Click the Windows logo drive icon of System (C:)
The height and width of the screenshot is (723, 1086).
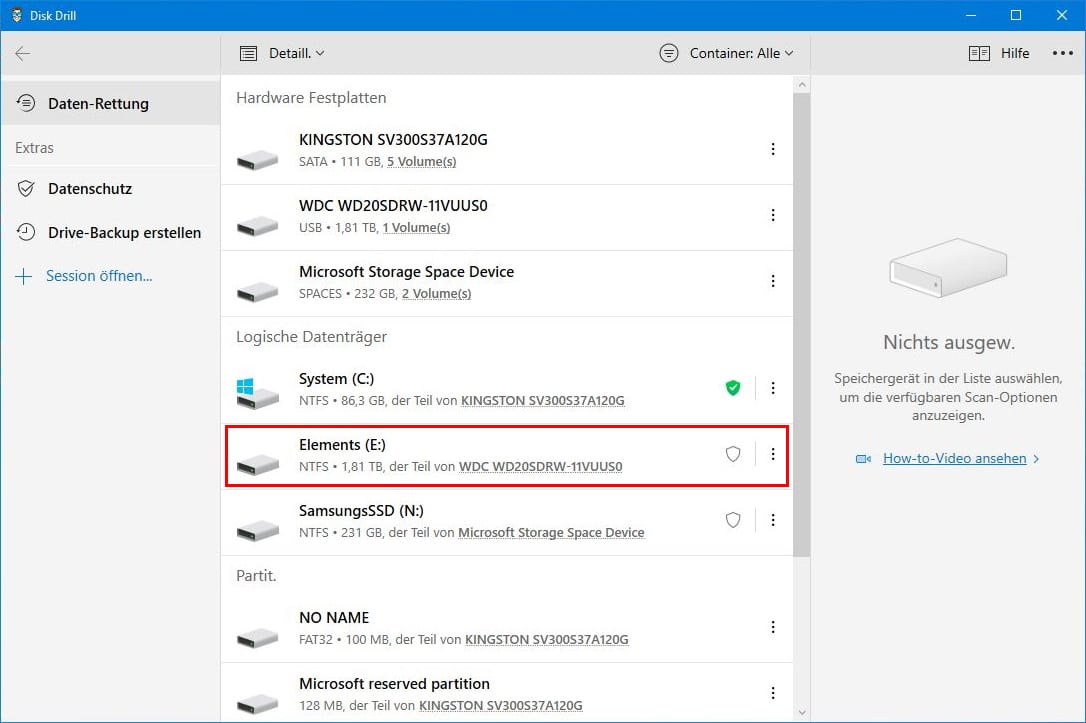[x=257, y=393]
